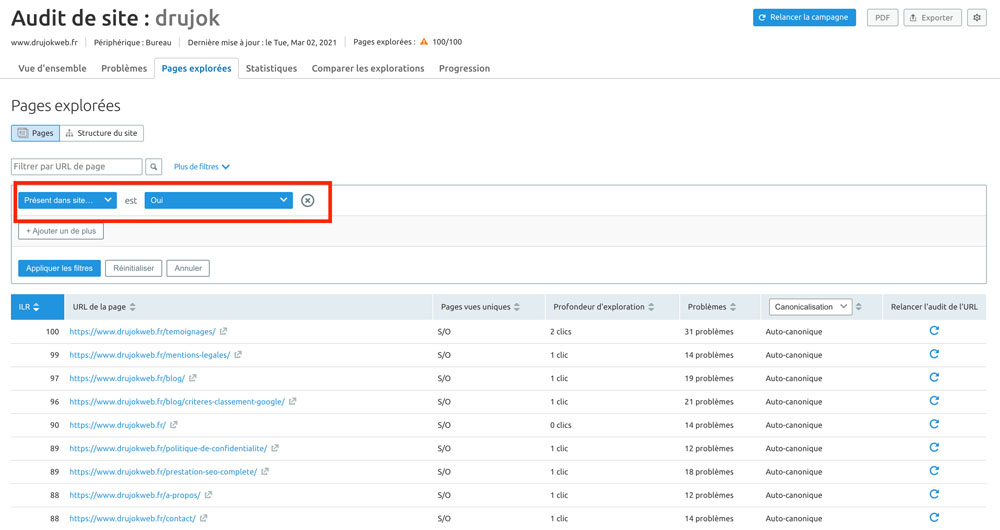Sort by the Canonicalisation column arrows

pos(859,307)
